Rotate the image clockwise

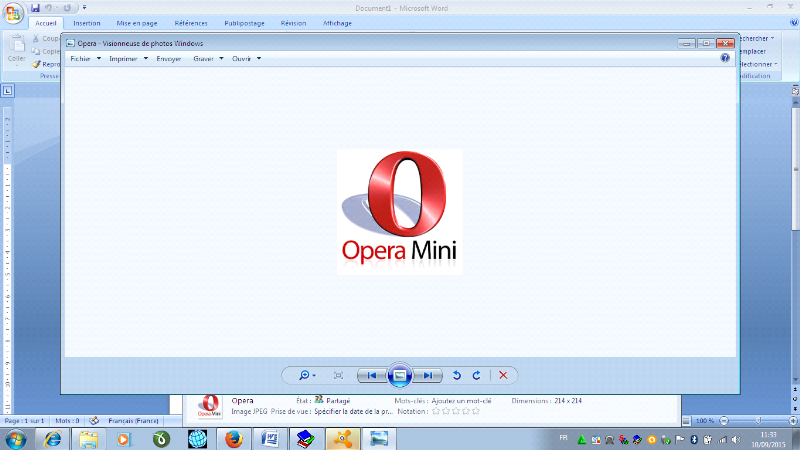click(x=476, y=375)
